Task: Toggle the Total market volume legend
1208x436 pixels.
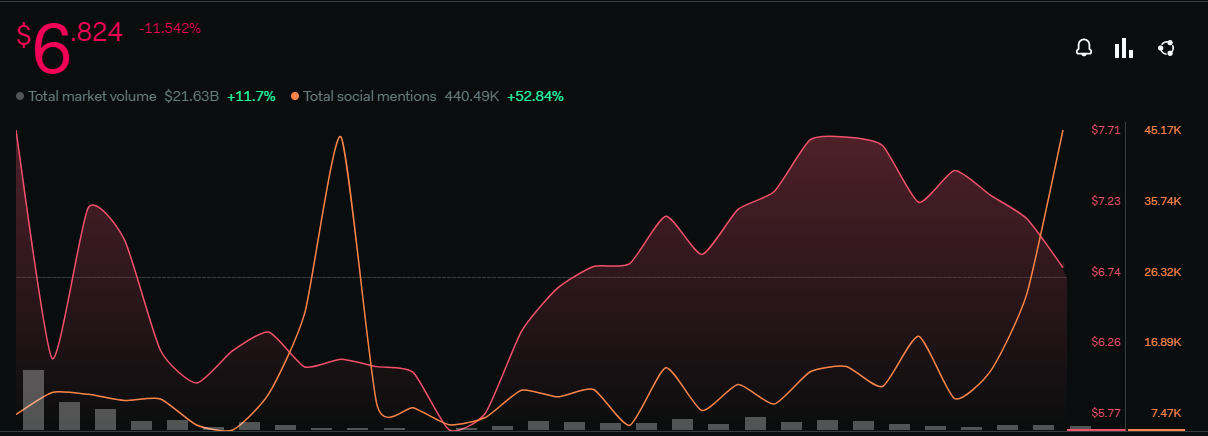Action: point(86,97)
